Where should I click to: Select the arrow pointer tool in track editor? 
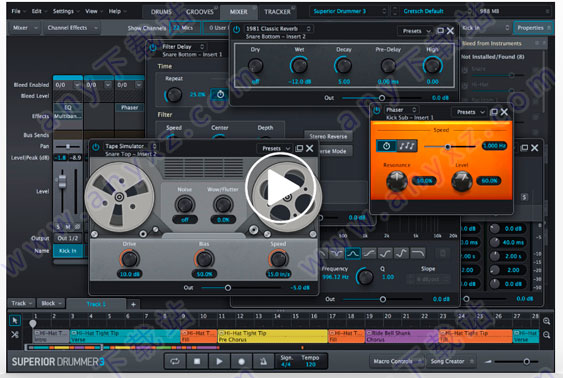pyautogui.click(x=15, y=320)
